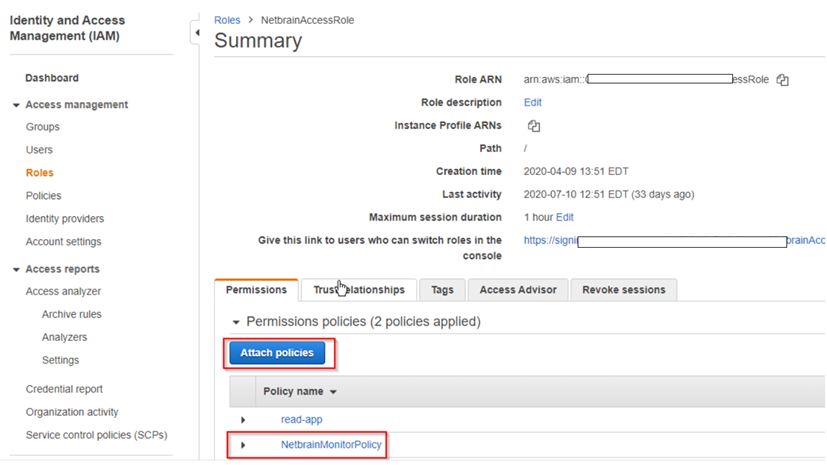The image size is (827, 465).
Task: Open the Access Advisor tab
Action: pyautogui.click(x=518, y=290)
